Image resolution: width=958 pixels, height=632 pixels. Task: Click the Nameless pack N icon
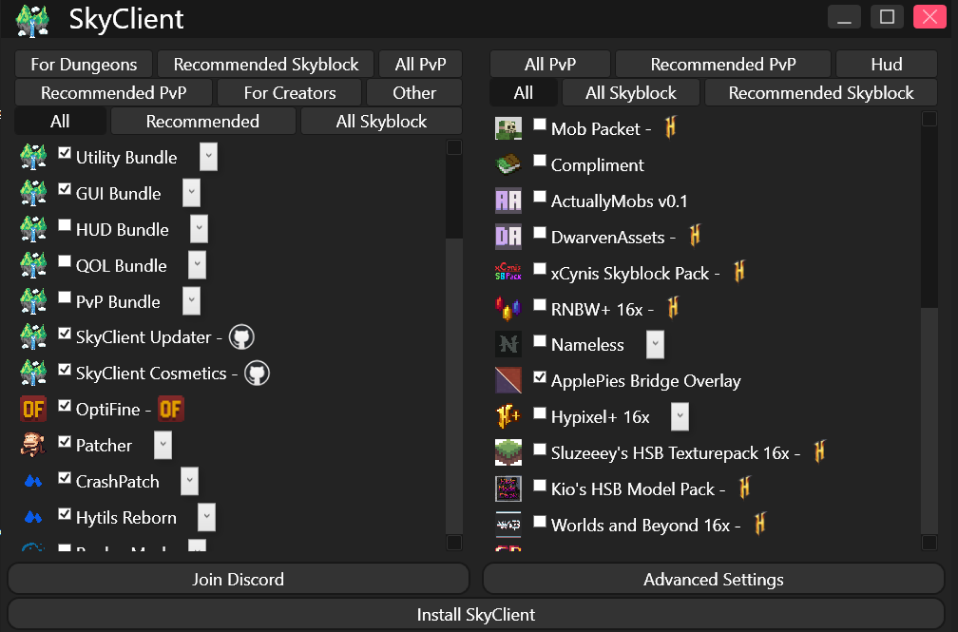509,344
